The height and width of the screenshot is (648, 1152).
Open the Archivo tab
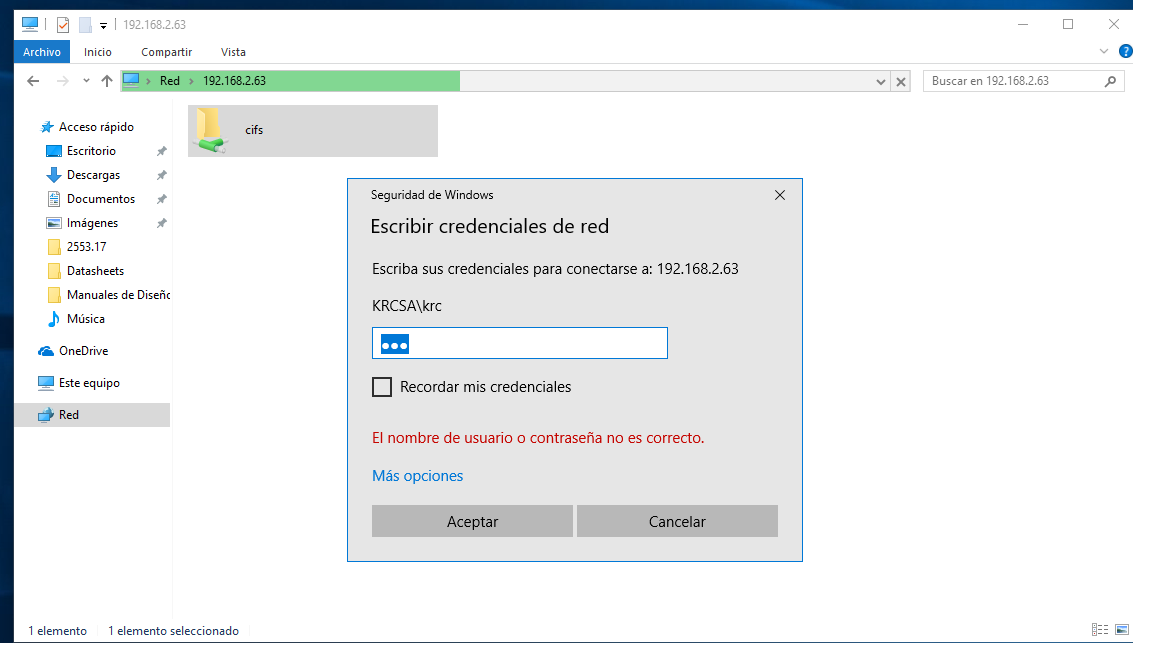[x=42, y=52]
